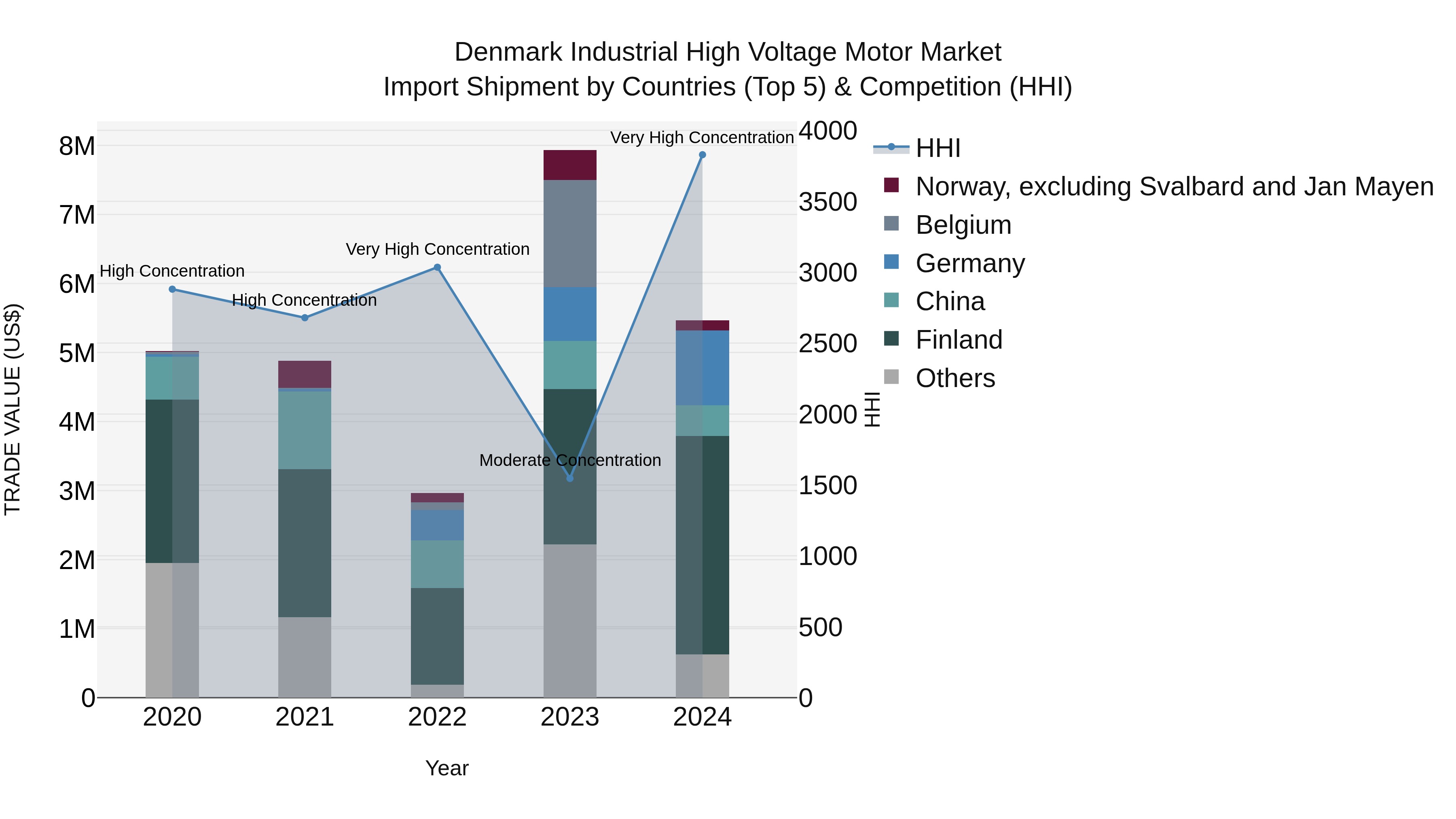The image size is (1456, 819).
Task: Select the 2021 China bar segment
Action: click(x=305, y=430)
